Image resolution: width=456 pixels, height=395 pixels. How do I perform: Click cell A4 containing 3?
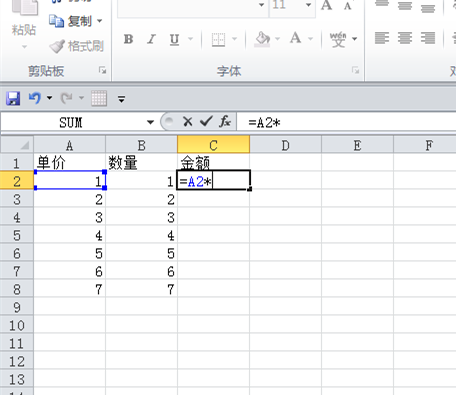tap(69, 217)
